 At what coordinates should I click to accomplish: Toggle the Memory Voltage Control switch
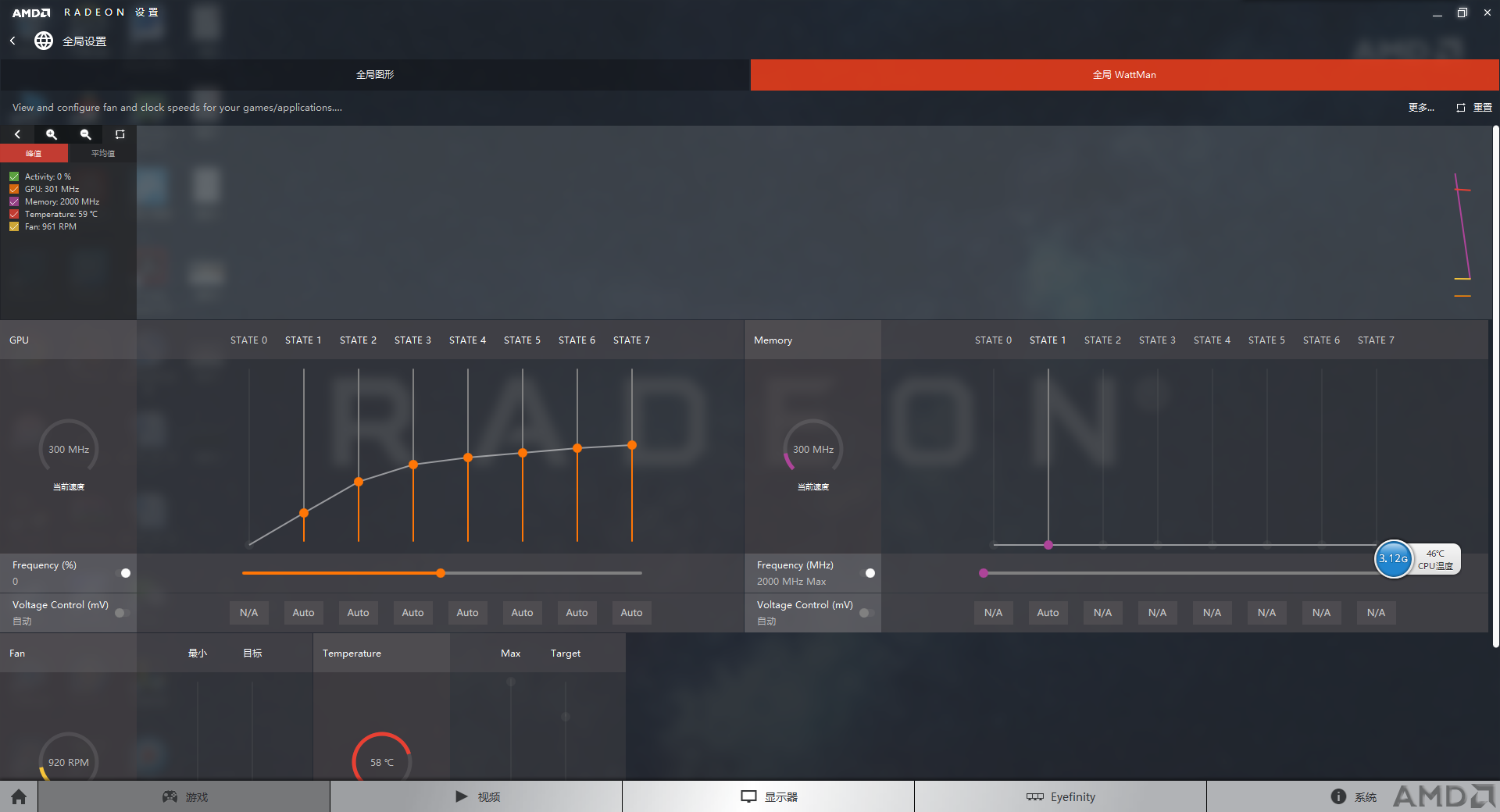pos(867,613)
